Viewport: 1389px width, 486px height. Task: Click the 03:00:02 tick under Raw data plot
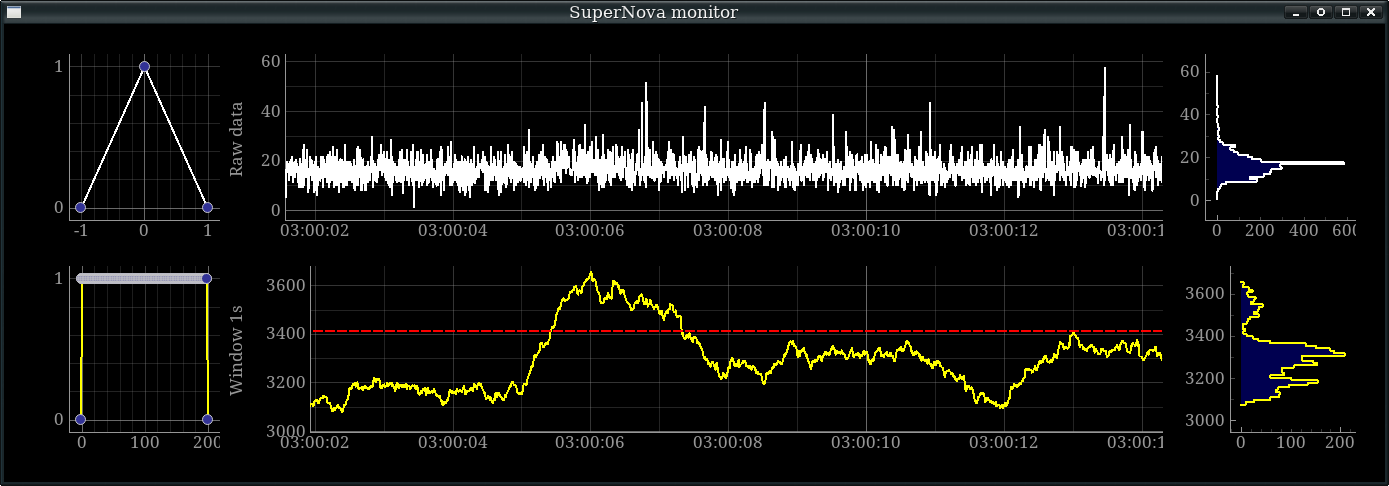314,230
